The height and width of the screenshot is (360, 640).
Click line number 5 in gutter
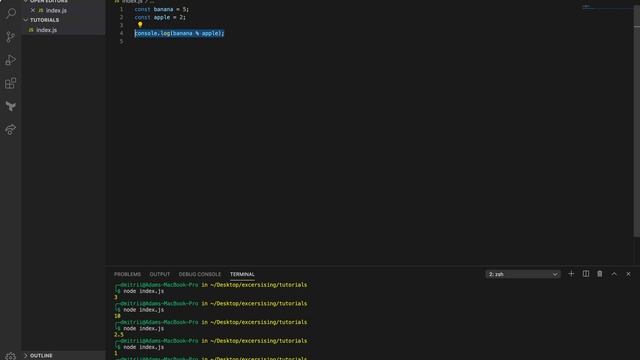coord(121,41)
